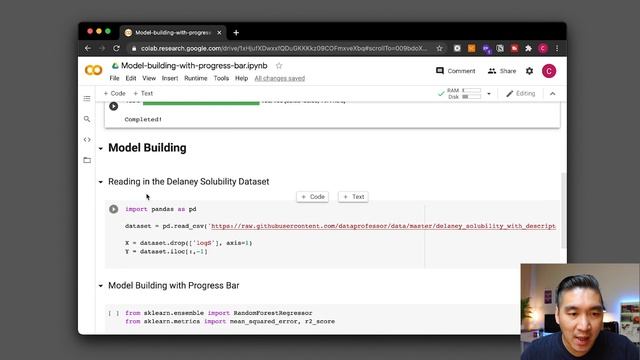Open the Insert menu
This screenshot has height=360, width=640.
click(170, 78)
